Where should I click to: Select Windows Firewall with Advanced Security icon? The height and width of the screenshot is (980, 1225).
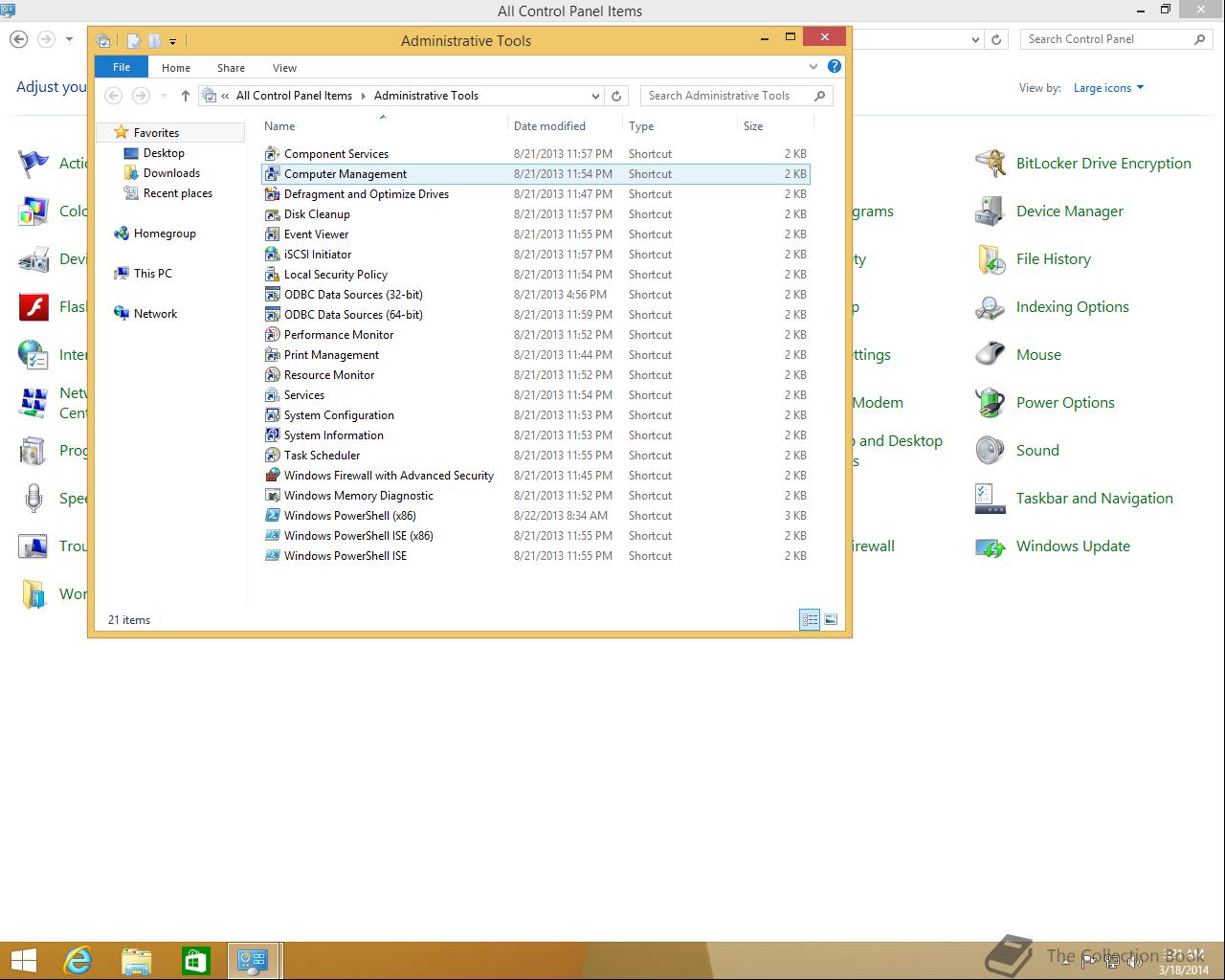(273, 475)
